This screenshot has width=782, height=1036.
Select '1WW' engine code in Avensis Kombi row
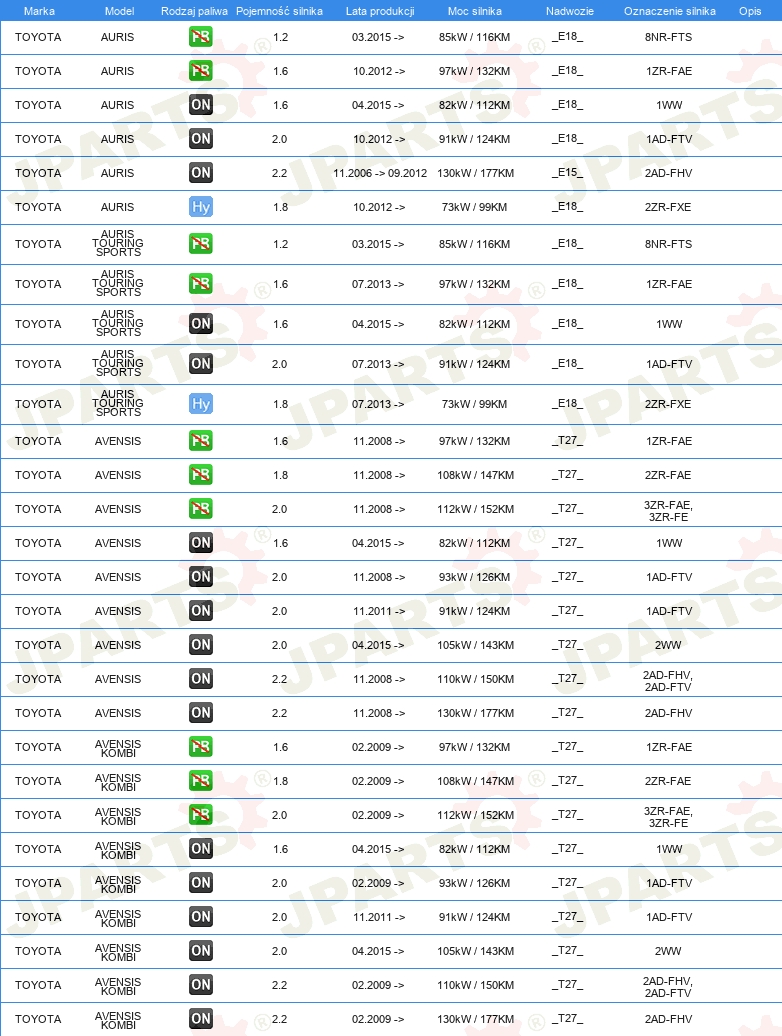[669, 849]
